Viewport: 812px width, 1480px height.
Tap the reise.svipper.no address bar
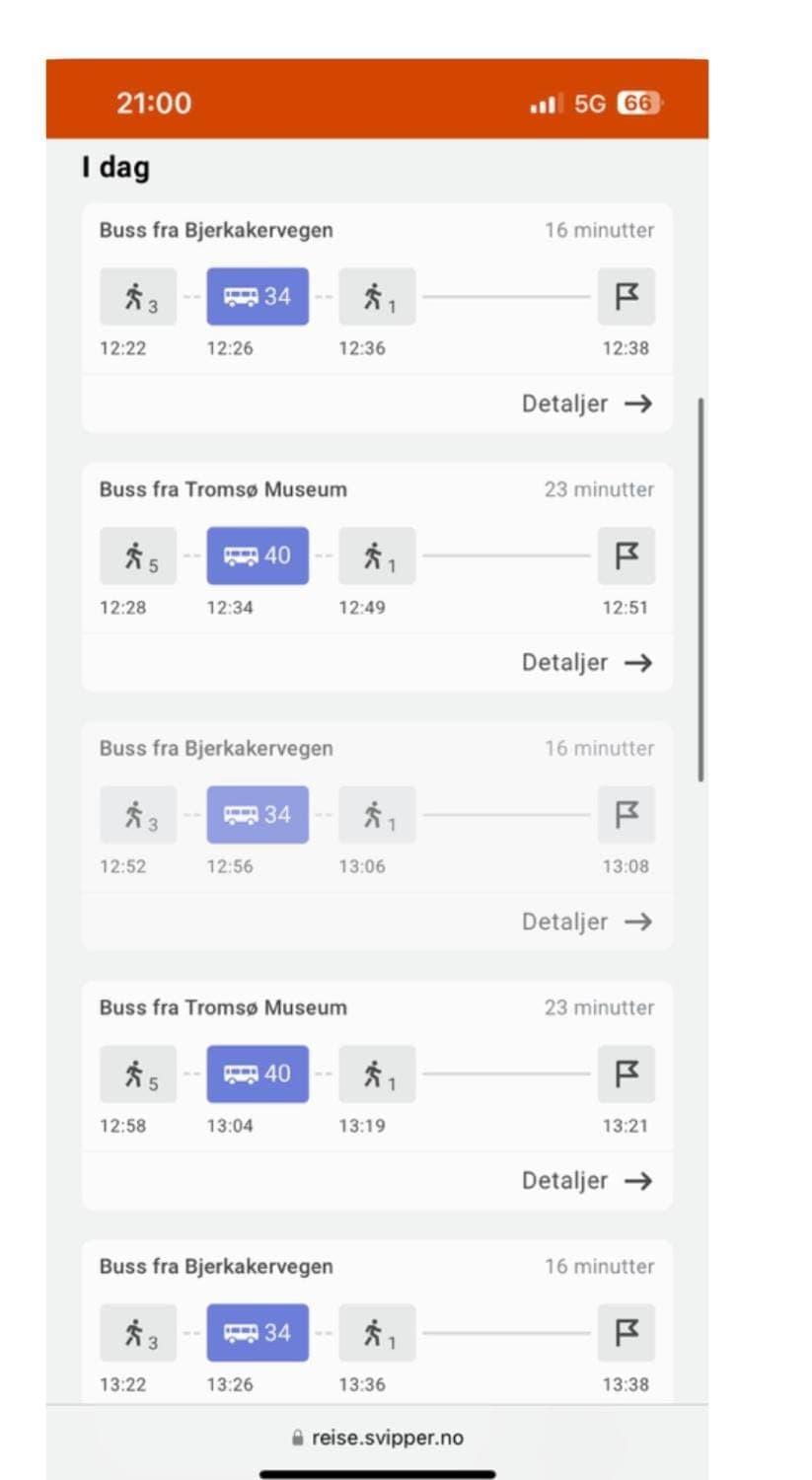click(x=378, y=1438)
